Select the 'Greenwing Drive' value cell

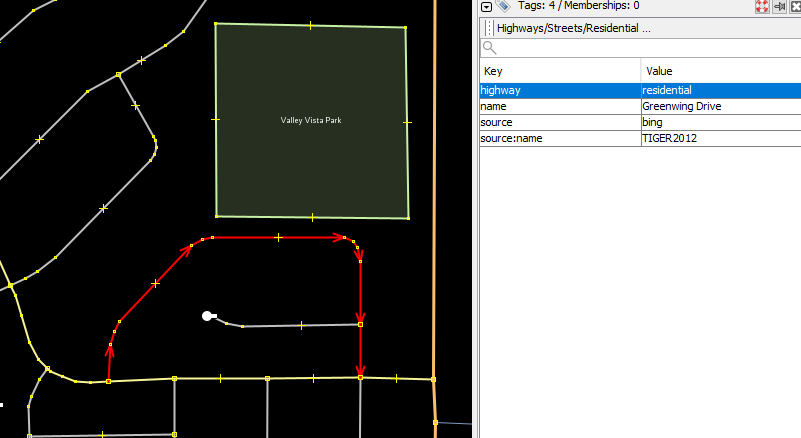pyautogui.click(x=721, y=106)
